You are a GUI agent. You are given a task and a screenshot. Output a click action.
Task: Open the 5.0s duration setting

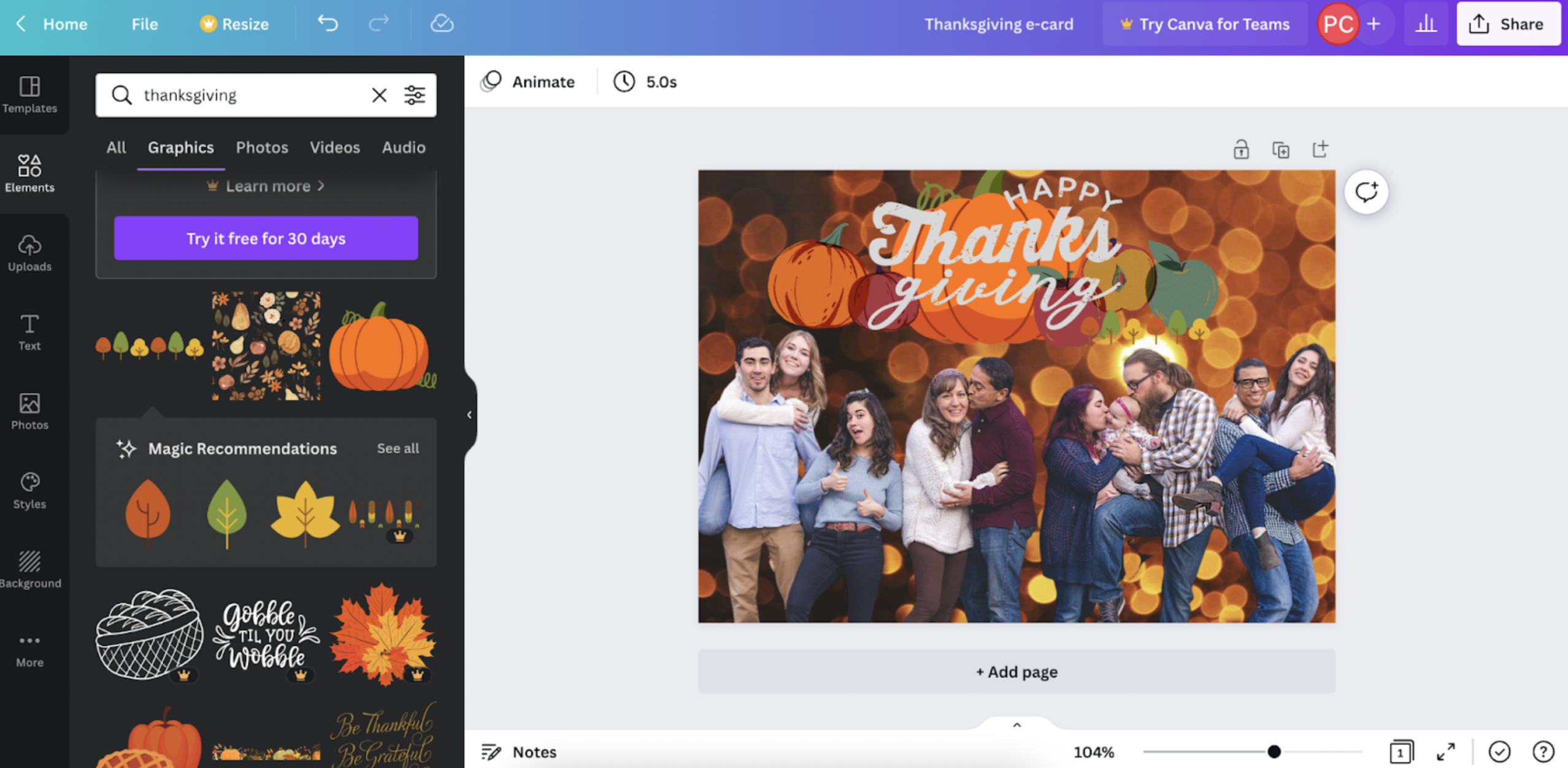point(645,82)
